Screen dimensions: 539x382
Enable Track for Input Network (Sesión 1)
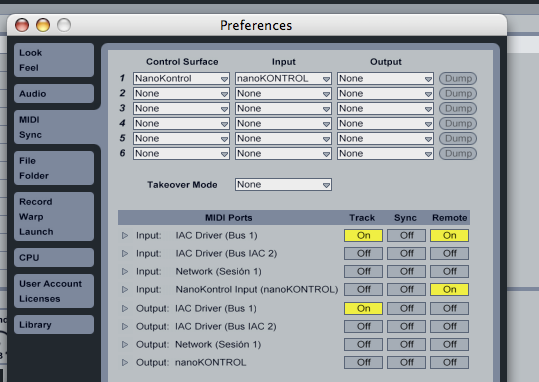coord(363,272)
